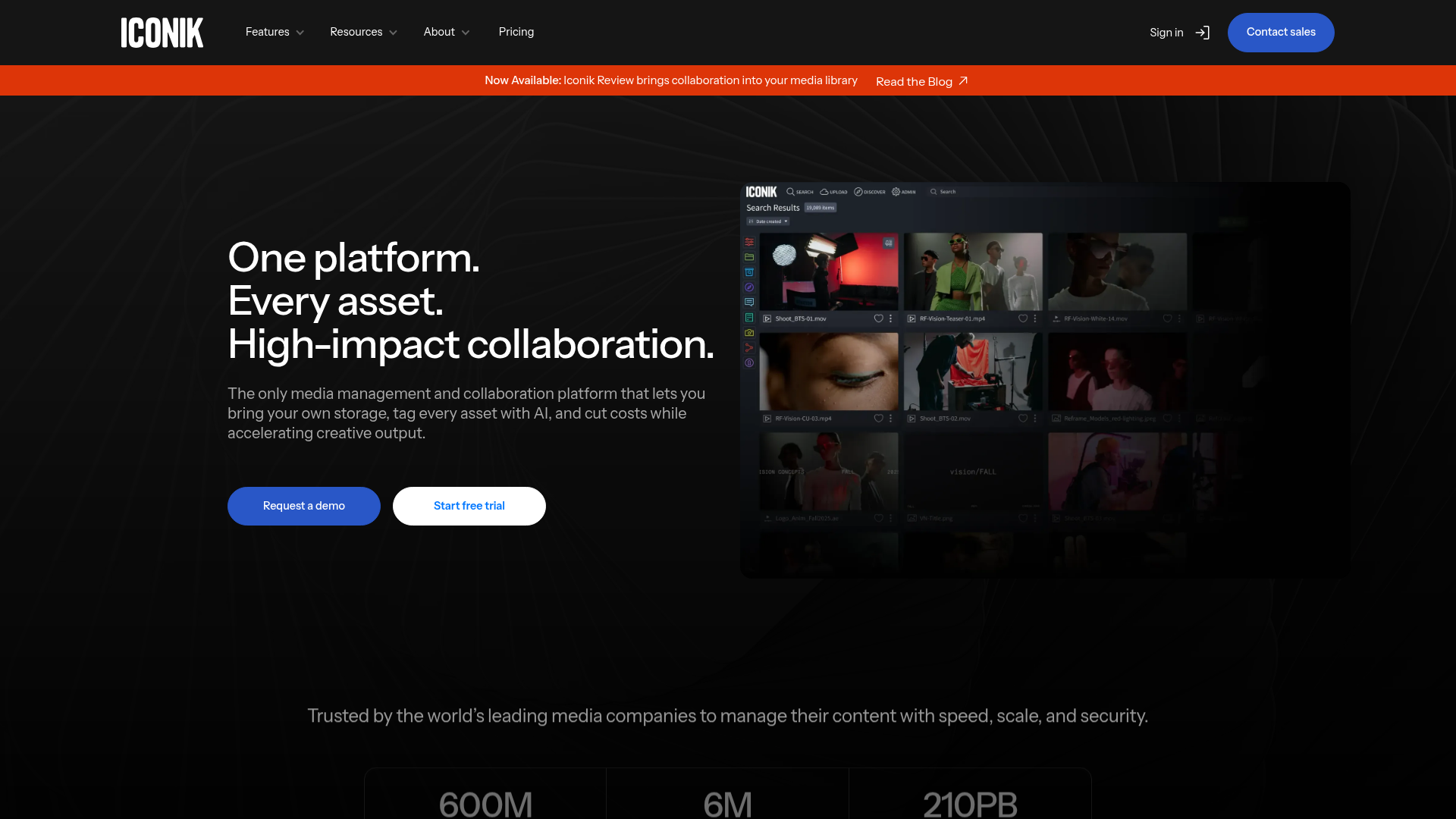Viewport: 1456px width, 819px height.
Task: Click the yellow camera icon in the sidebar
Action: (x=749, y=331)
